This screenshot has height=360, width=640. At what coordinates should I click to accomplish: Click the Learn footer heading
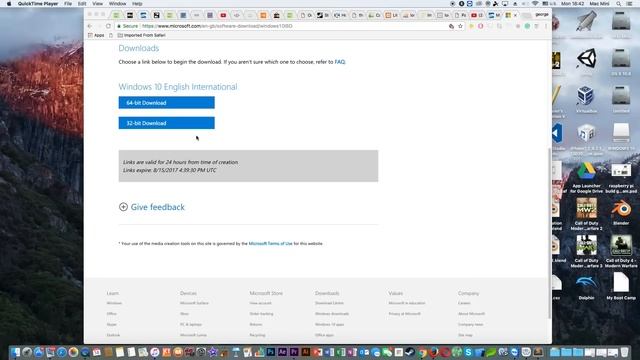(113, 293)
